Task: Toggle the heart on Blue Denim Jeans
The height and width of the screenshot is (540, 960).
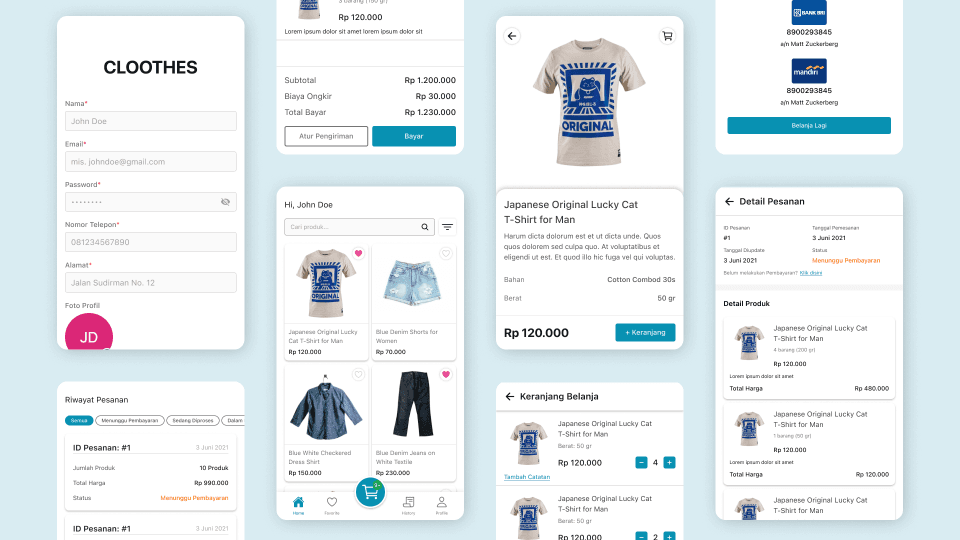Action: (x=446, y=375)
